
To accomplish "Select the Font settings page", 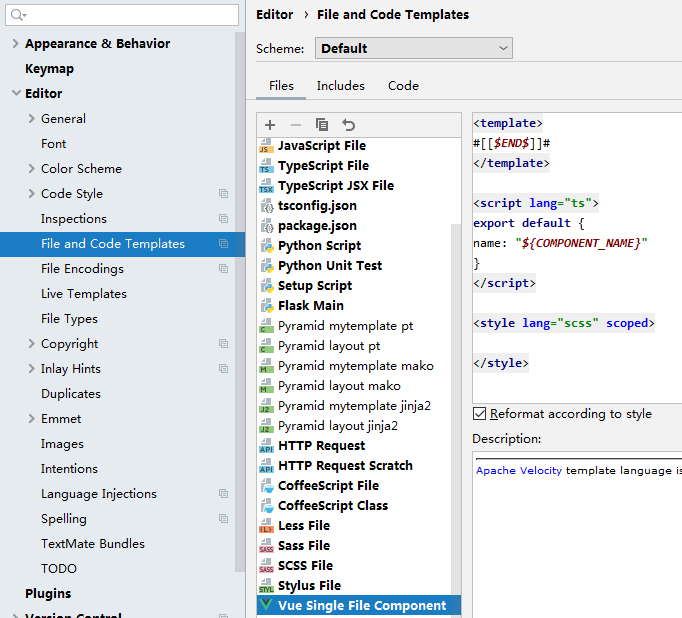I will point(53,144).
